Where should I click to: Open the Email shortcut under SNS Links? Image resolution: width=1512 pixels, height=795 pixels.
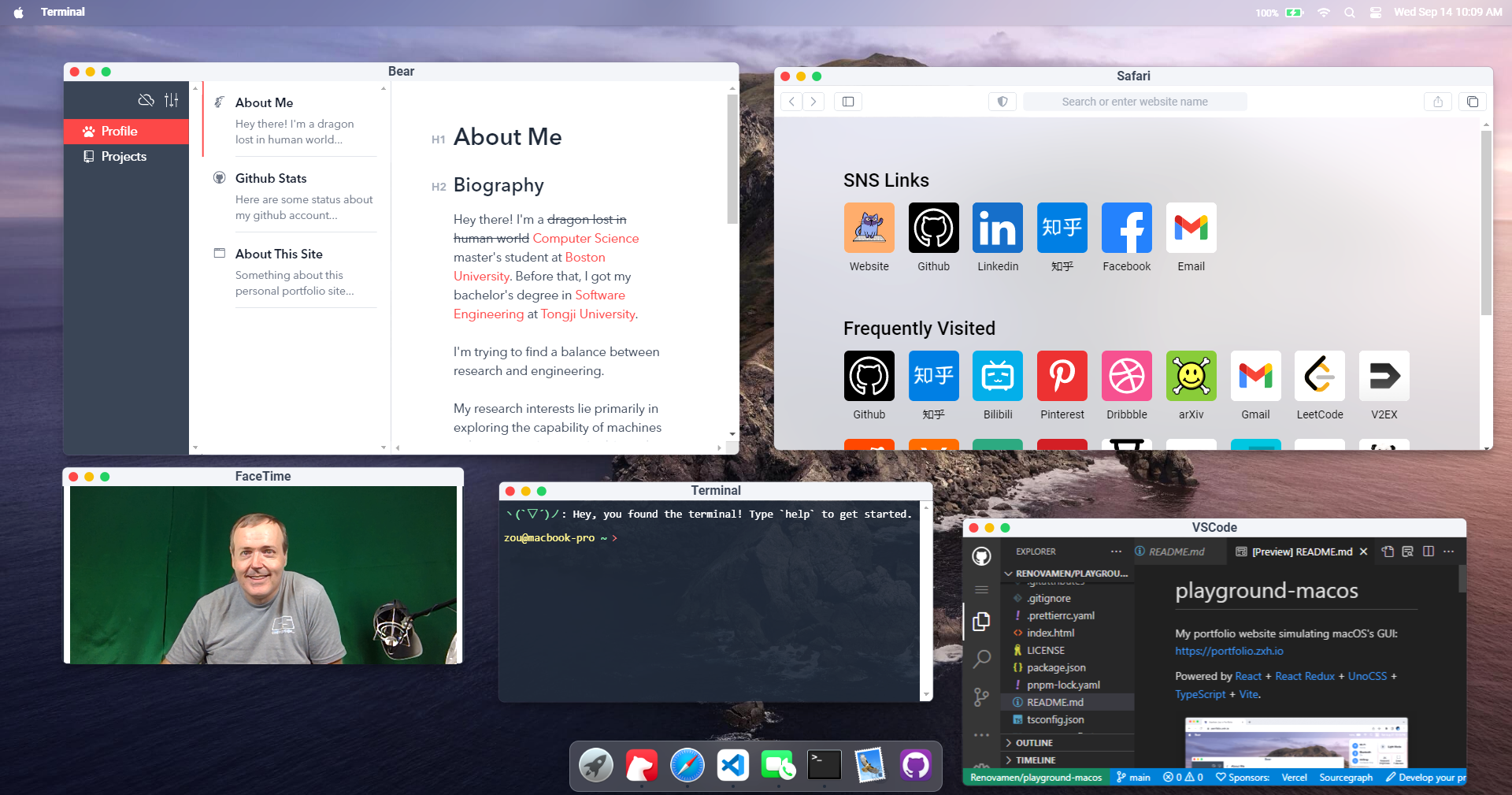[1191, 228]
